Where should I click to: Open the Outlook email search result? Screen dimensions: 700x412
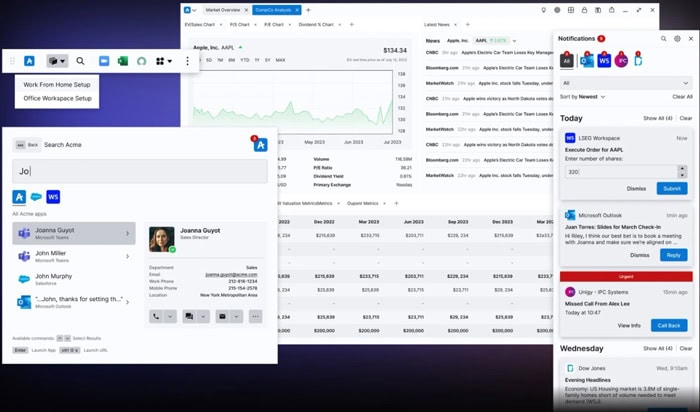(x=74, y=302)
